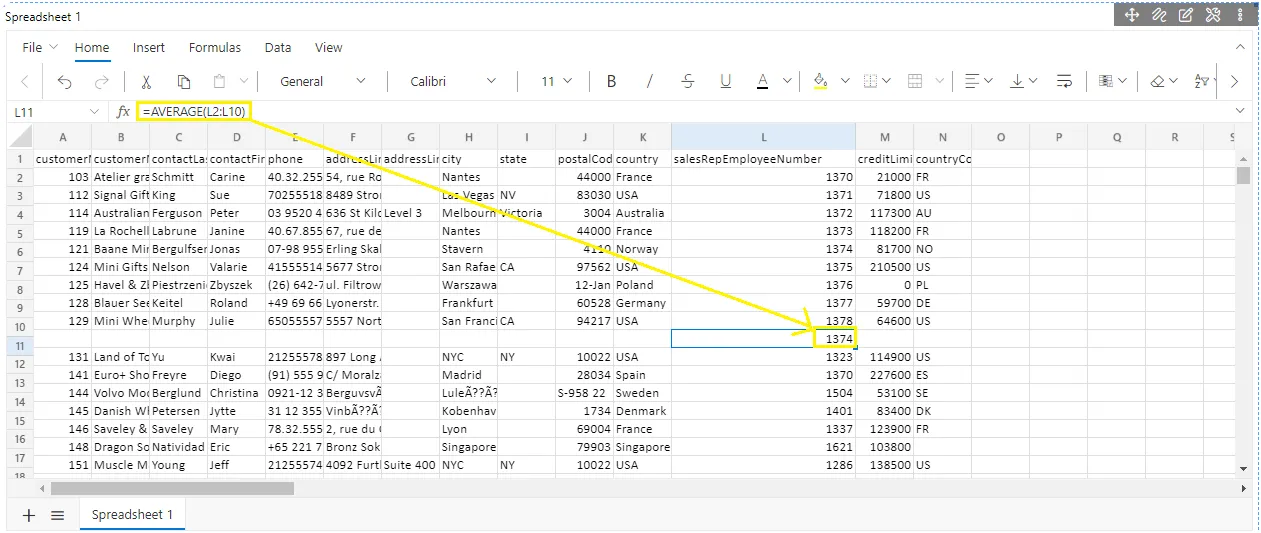Viewport: 1261px width, 533px height.
Task: Click the cell with value 210500
Action: coord(884,267)
